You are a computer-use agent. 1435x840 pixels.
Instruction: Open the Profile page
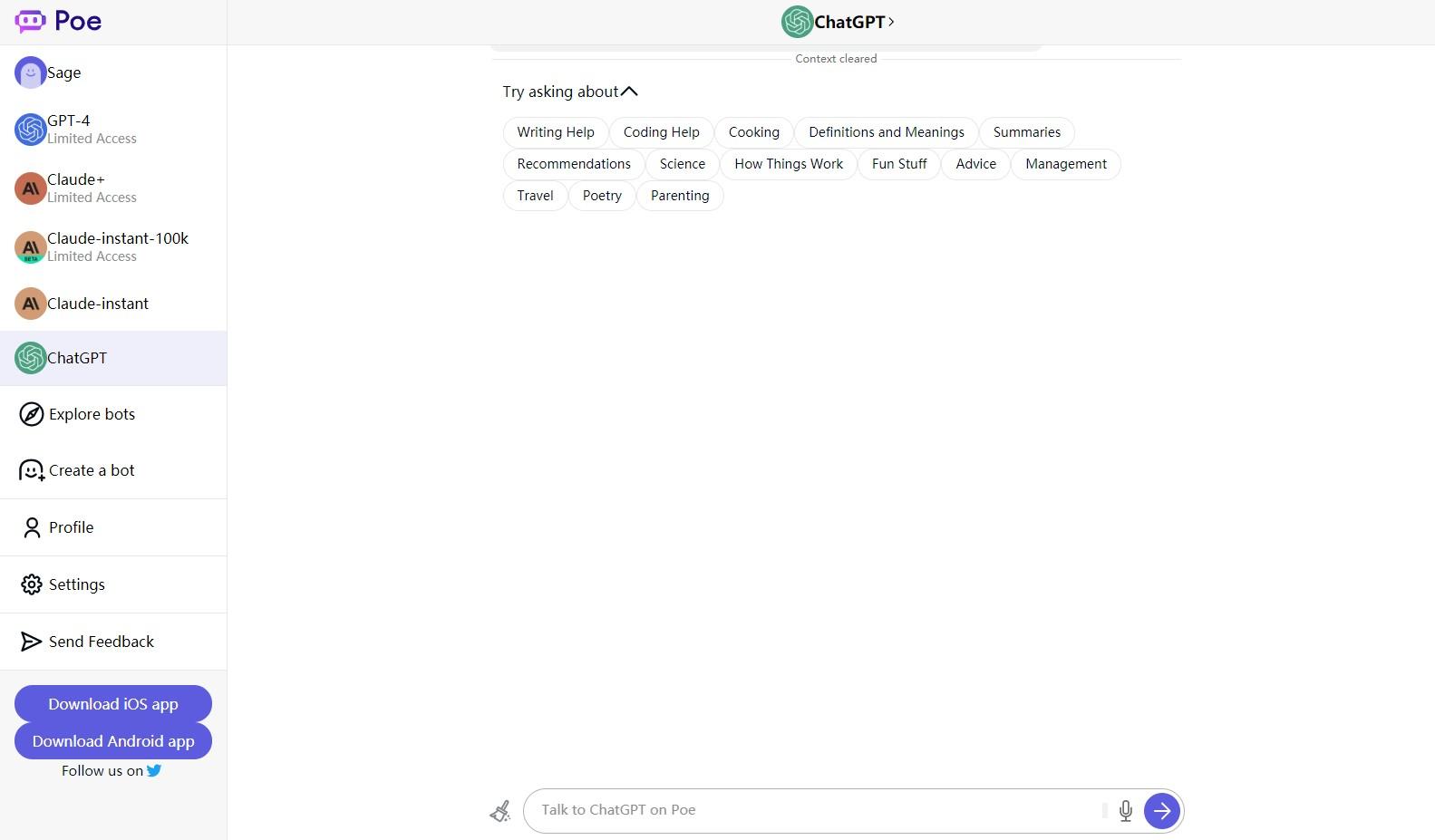pos(113,527)
